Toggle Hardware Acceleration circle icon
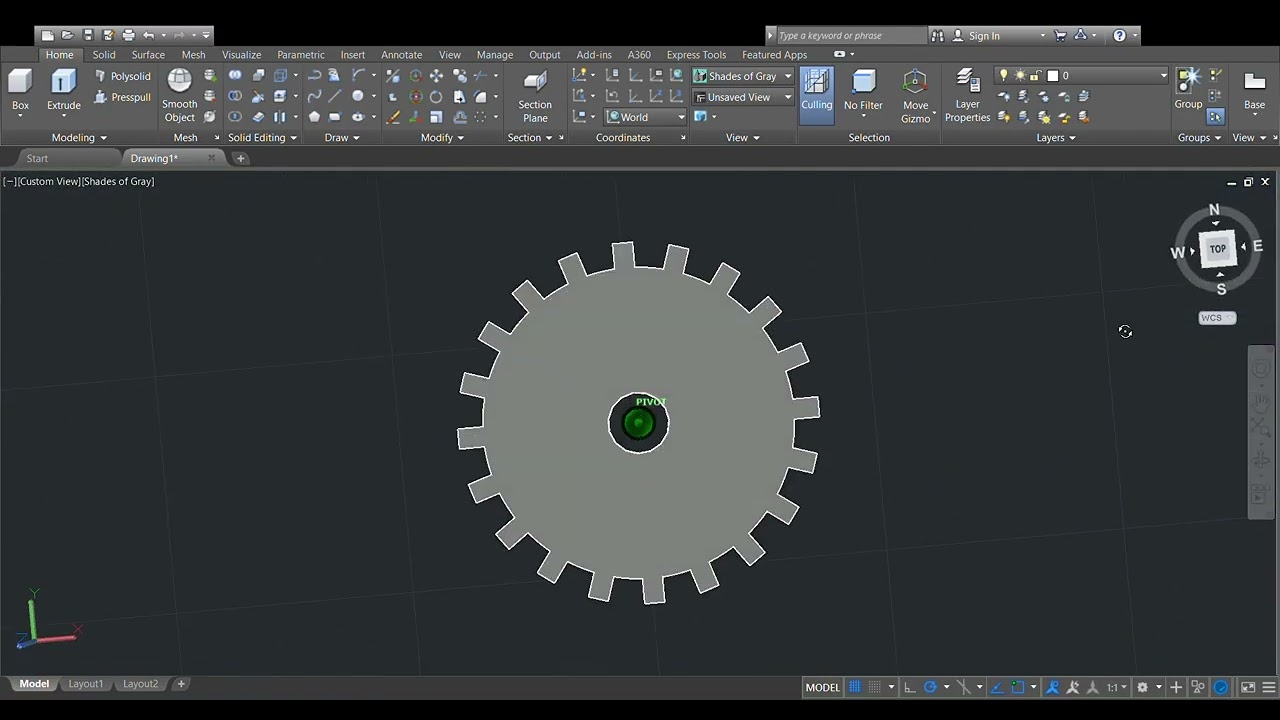 click(x=1221, y=687)
